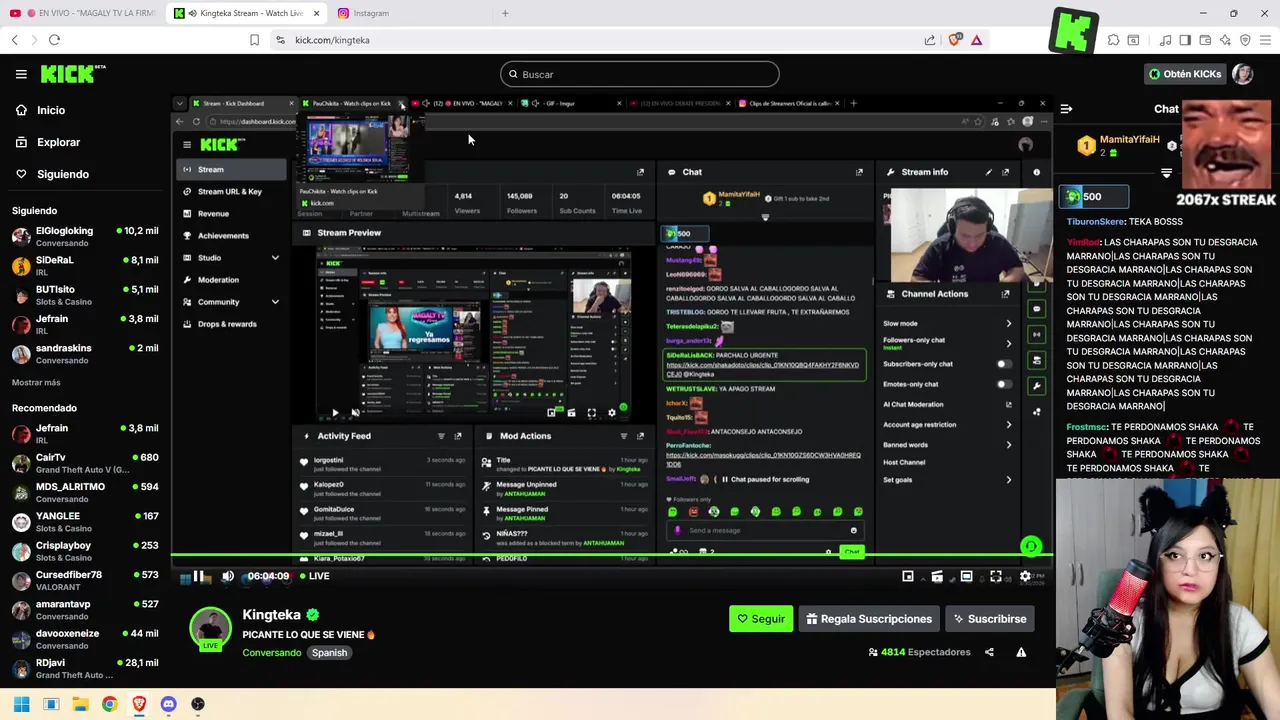Toggle the browser sidebar panel icon
Image resolution: width=1280 pixels, height=720 pixels.
(x=1185, y=40)
